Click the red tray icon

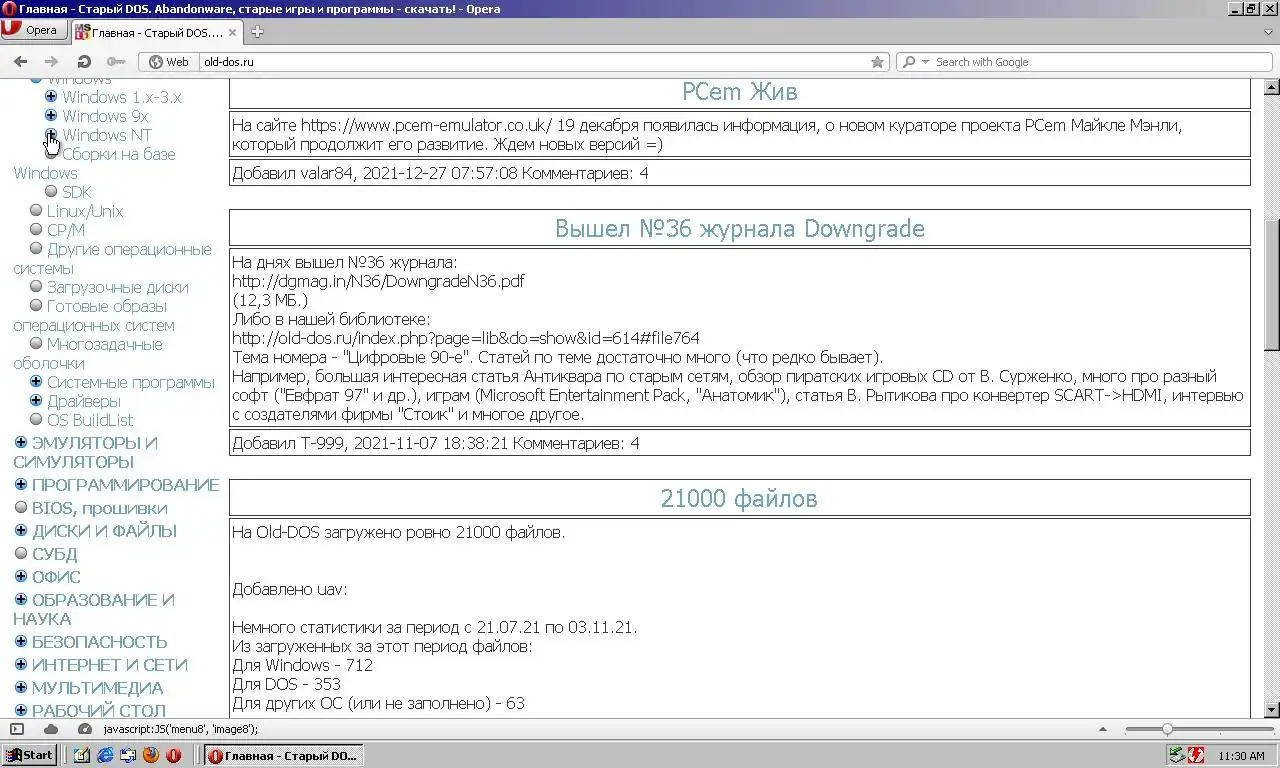1195,755
